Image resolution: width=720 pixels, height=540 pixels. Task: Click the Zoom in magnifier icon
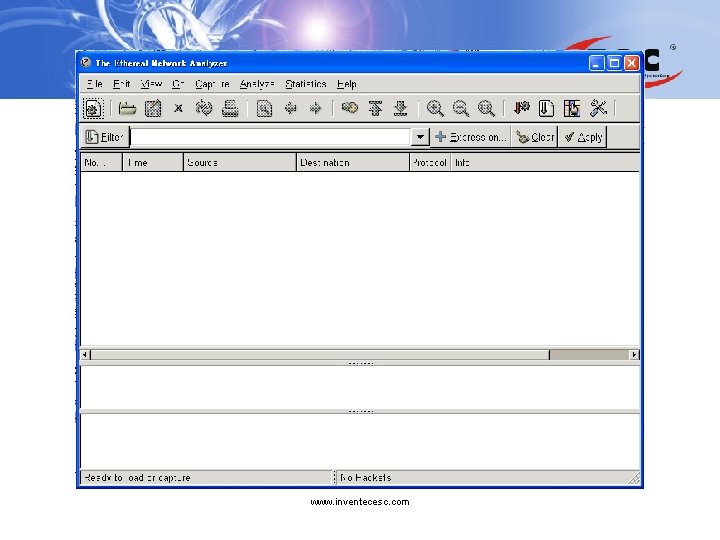[435, 108]
